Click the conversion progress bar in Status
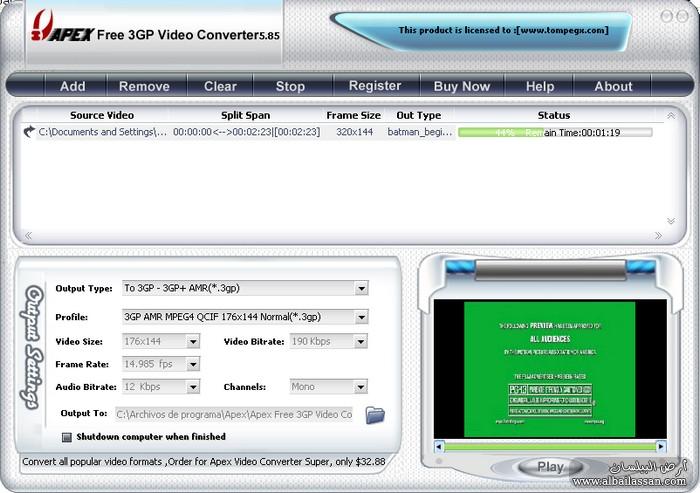 click(x=555, y=133)
